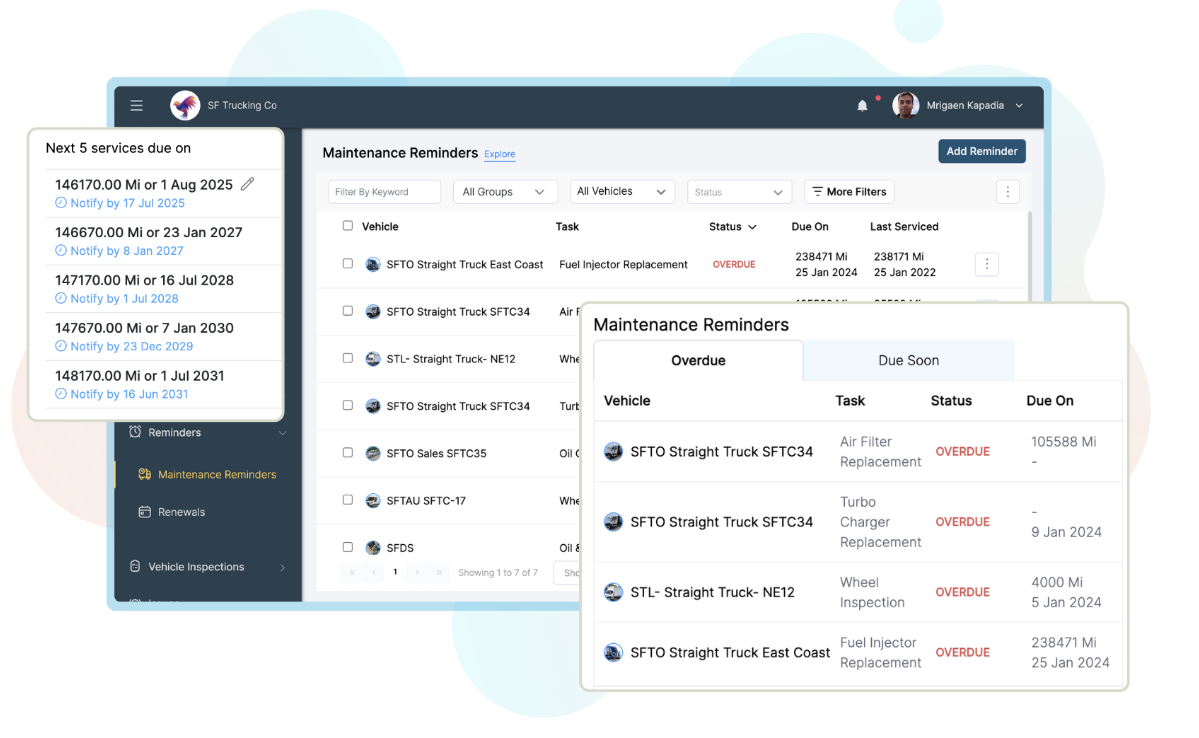This screenshot has width=1199, height=738.
Task: Click the Filter By Keyword field
Action: [x=384, y=192]
